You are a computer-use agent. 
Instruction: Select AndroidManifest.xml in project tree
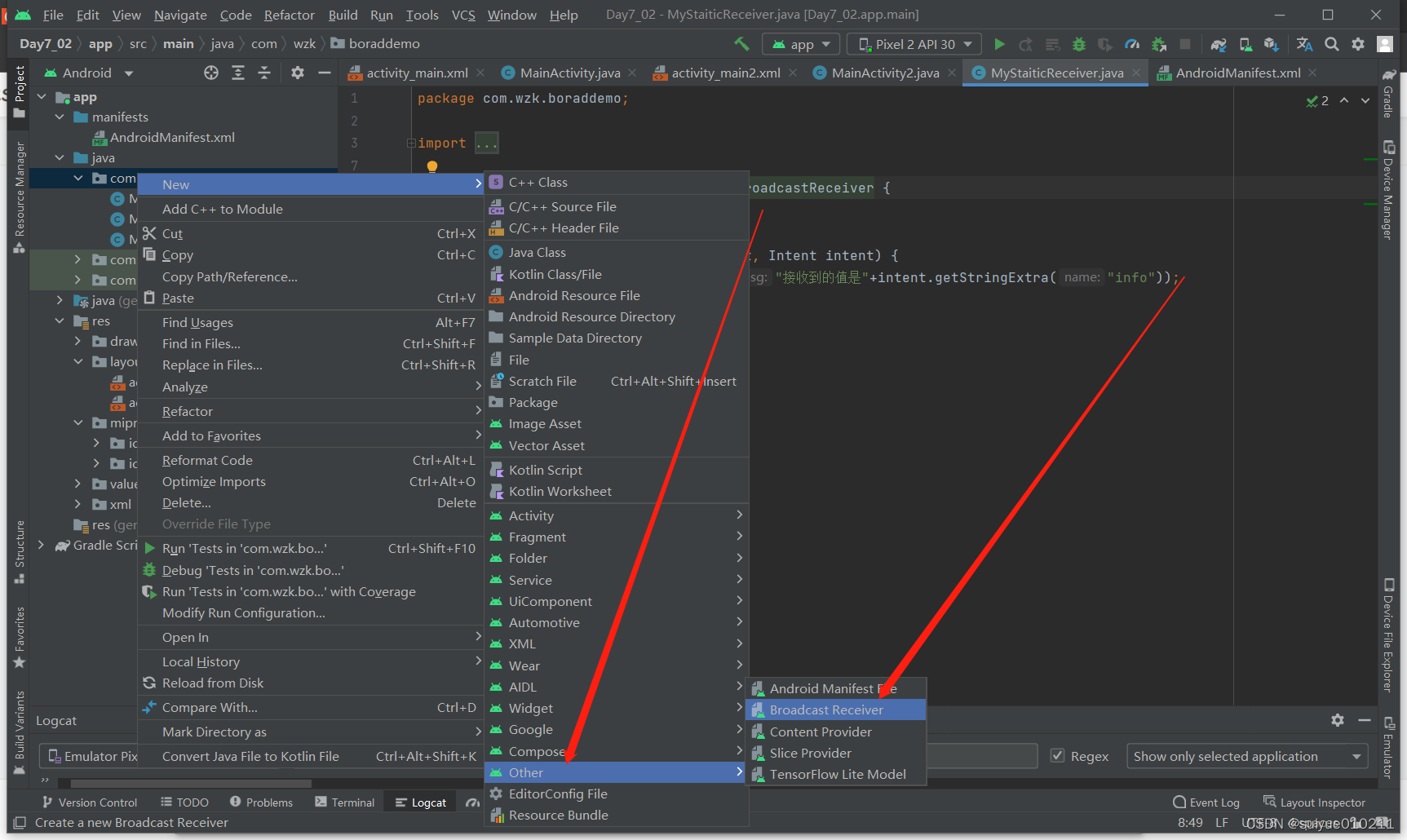pyautogui.click(x=172, y=138)
